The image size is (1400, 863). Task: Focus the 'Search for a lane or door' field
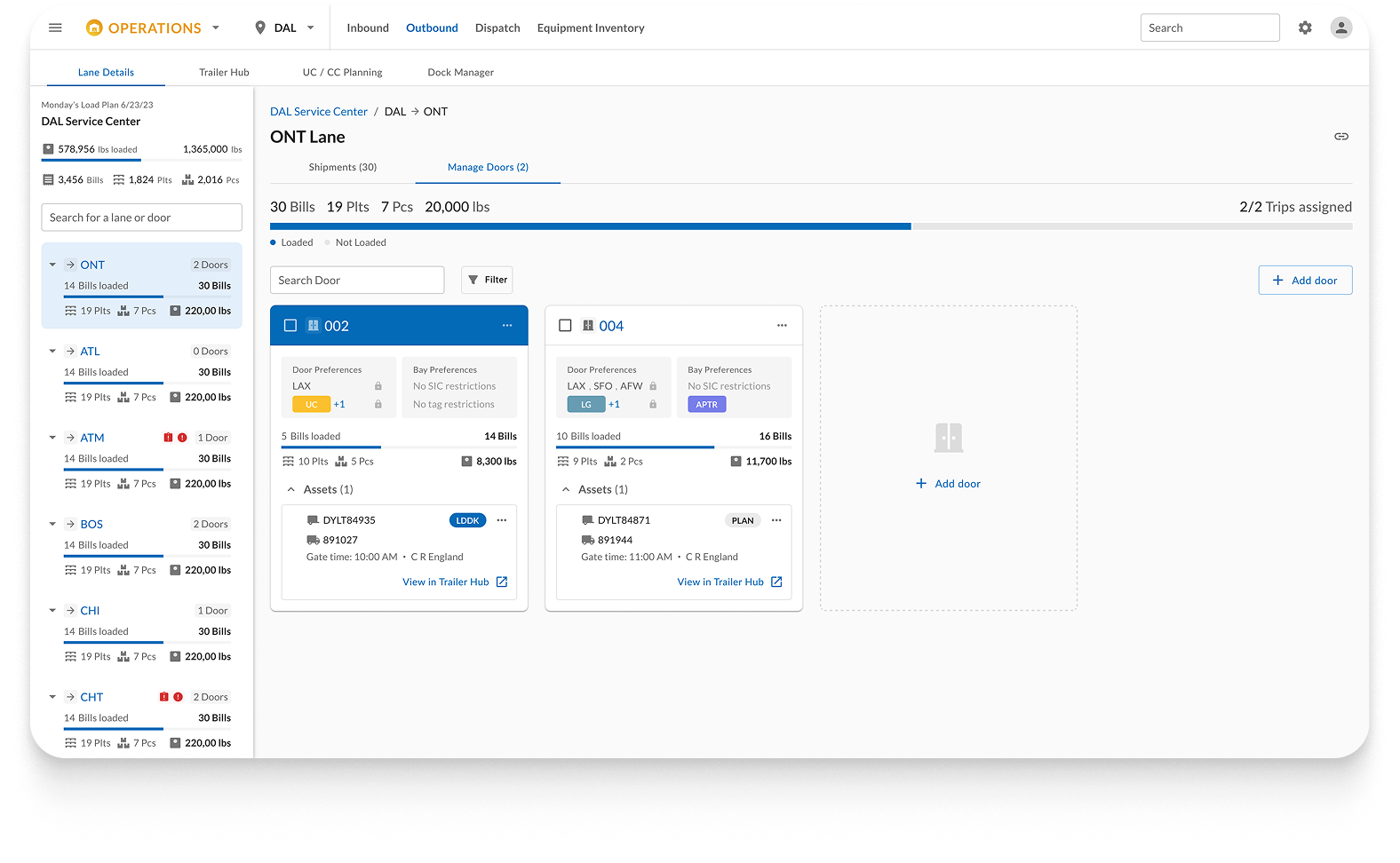click(x=141, y=218)
